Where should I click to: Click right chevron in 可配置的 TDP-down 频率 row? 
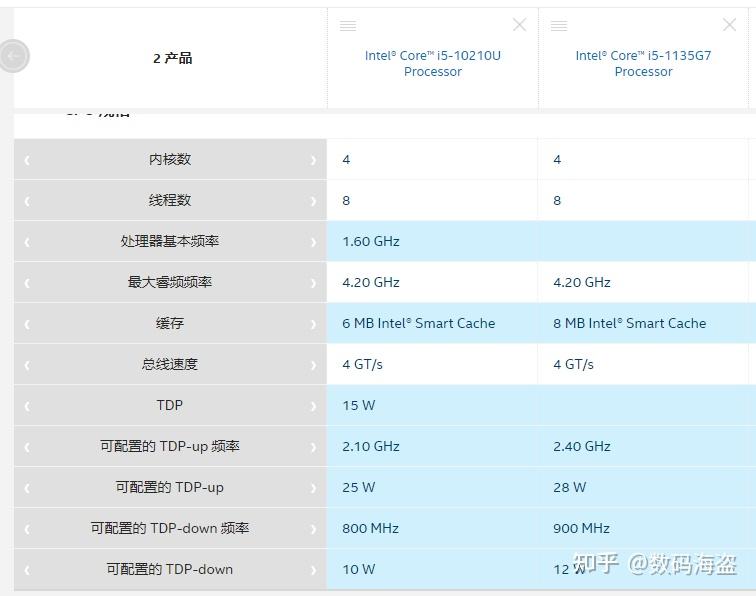coord(313,528)
